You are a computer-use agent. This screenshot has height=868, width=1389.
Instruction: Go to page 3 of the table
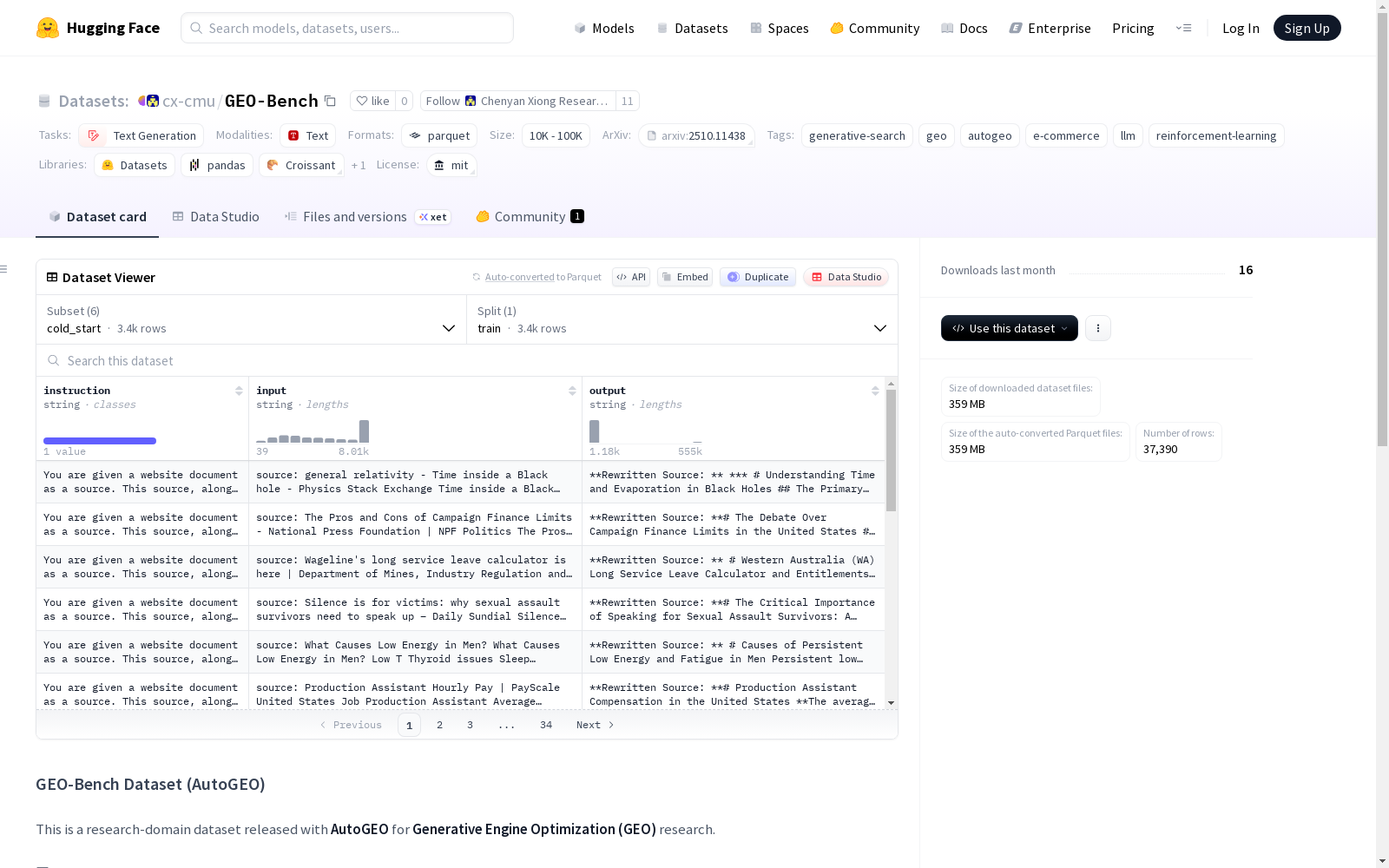pos(470,725)
